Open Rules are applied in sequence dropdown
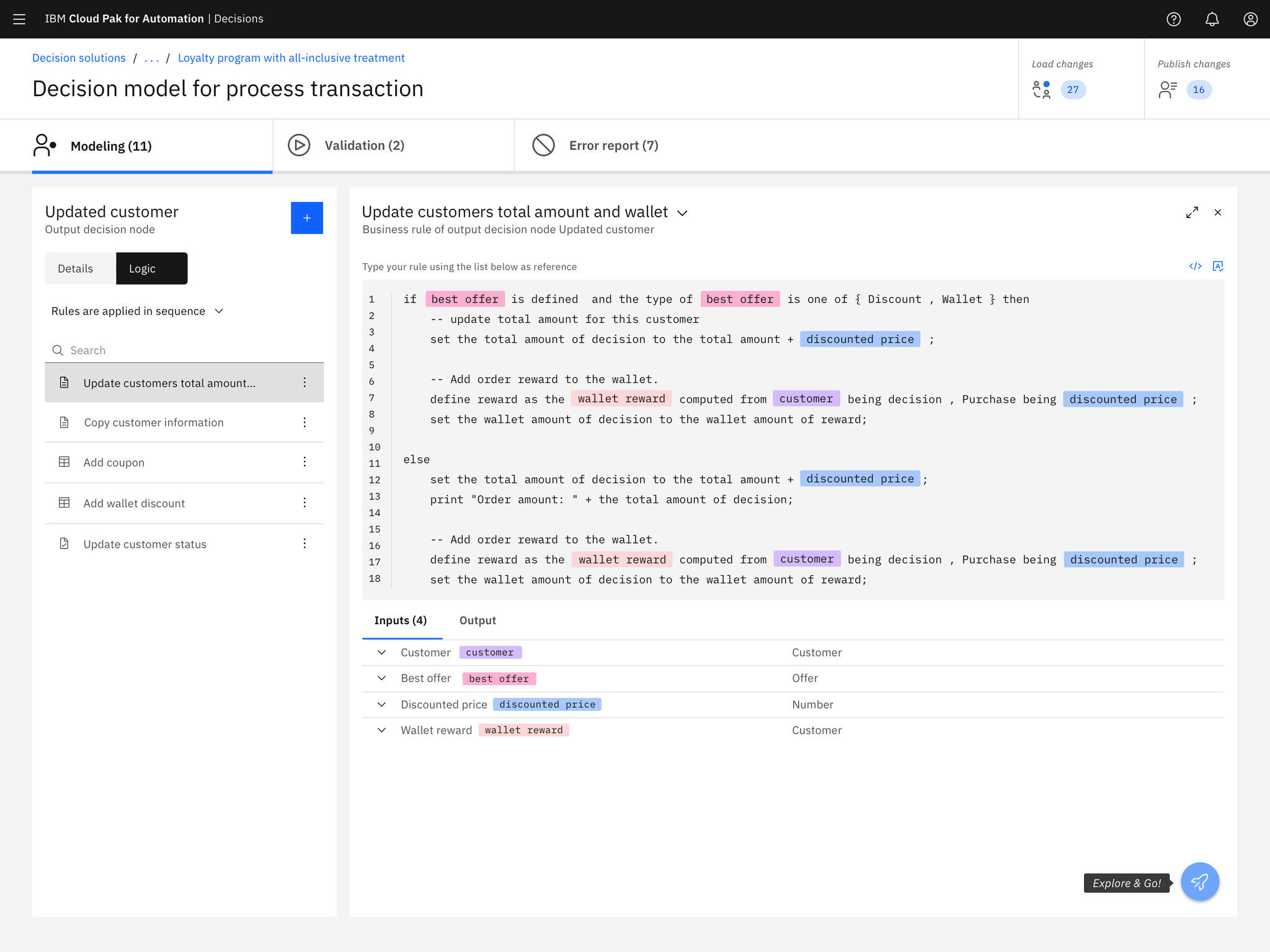The width and height of the screenshot is (1270, 952). point(137,311)
